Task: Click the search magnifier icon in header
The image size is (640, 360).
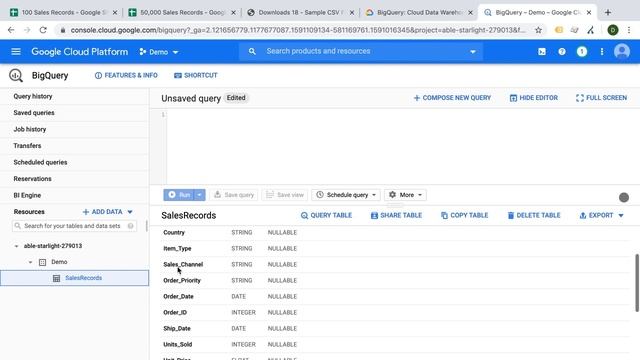Action: pyautogui.click(x=252, y=51)
